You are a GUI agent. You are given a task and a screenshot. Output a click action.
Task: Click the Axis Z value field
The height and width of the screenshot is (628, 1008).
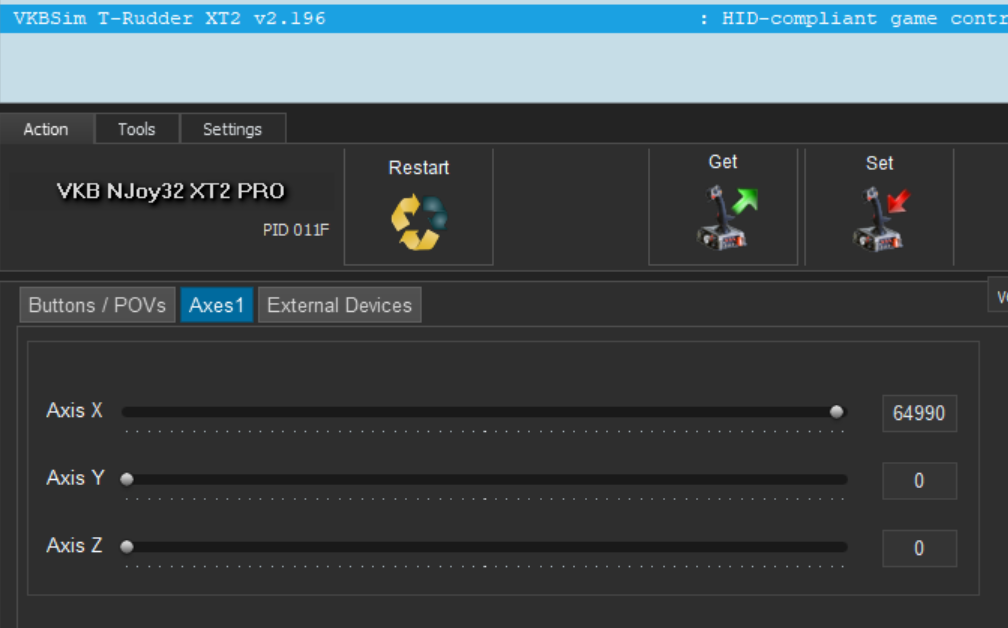click(919, 548)
